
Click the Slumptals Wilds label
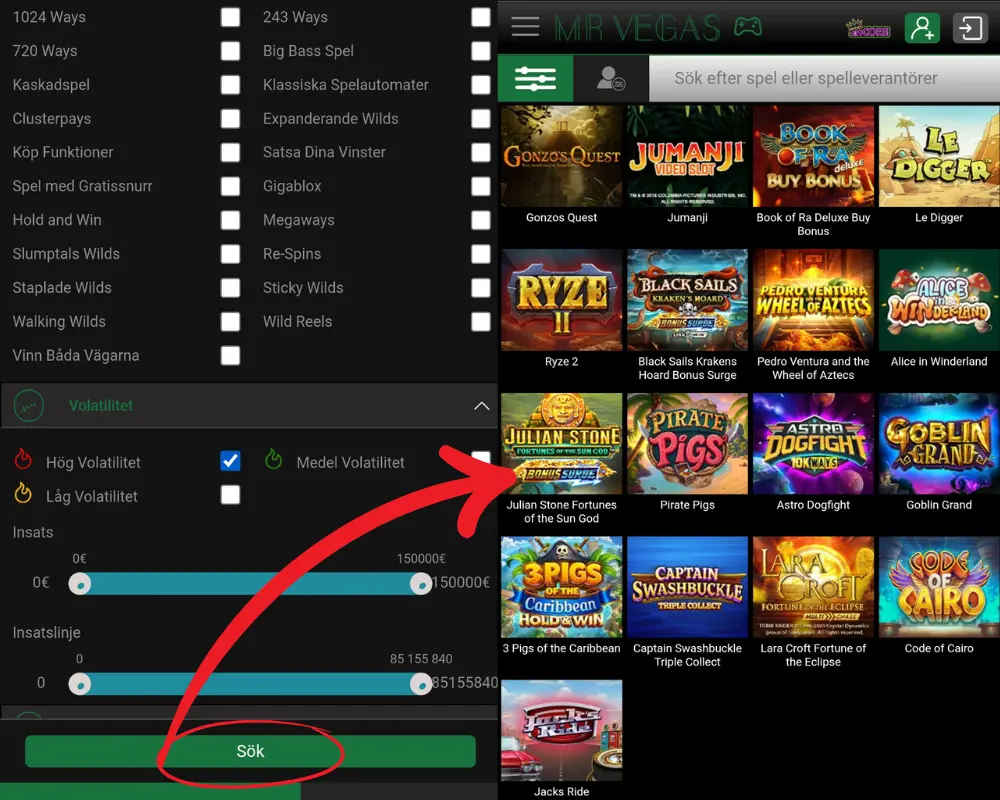coord(66,254)
